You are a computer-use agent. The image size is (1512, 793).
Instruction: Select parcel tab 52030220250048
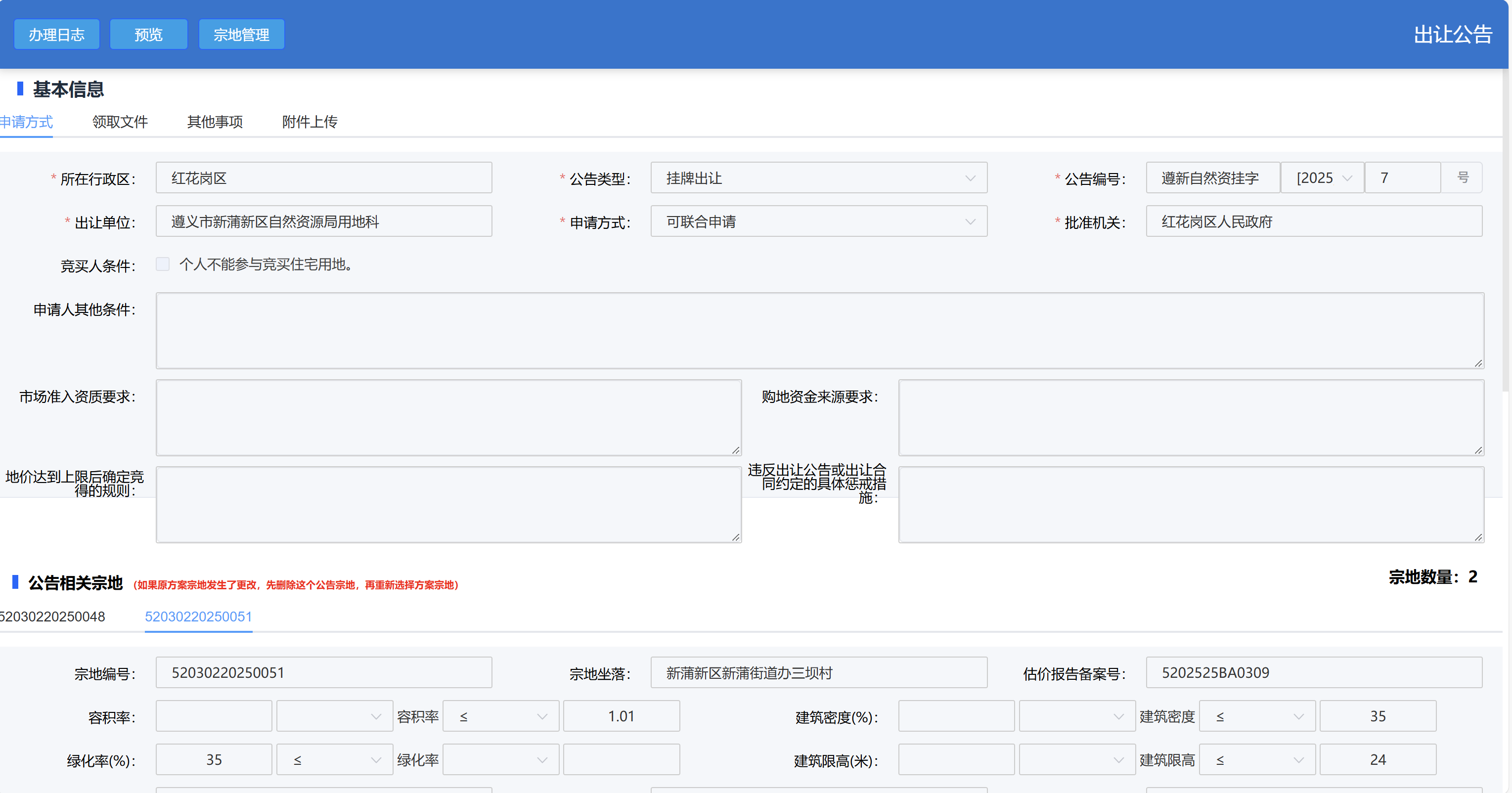tap(52, 617)
